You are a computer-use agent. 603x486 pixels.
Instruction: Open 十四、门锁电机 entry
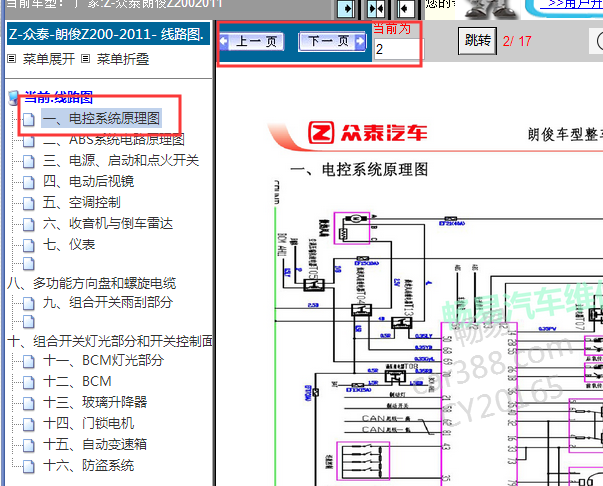pos(88,423)
